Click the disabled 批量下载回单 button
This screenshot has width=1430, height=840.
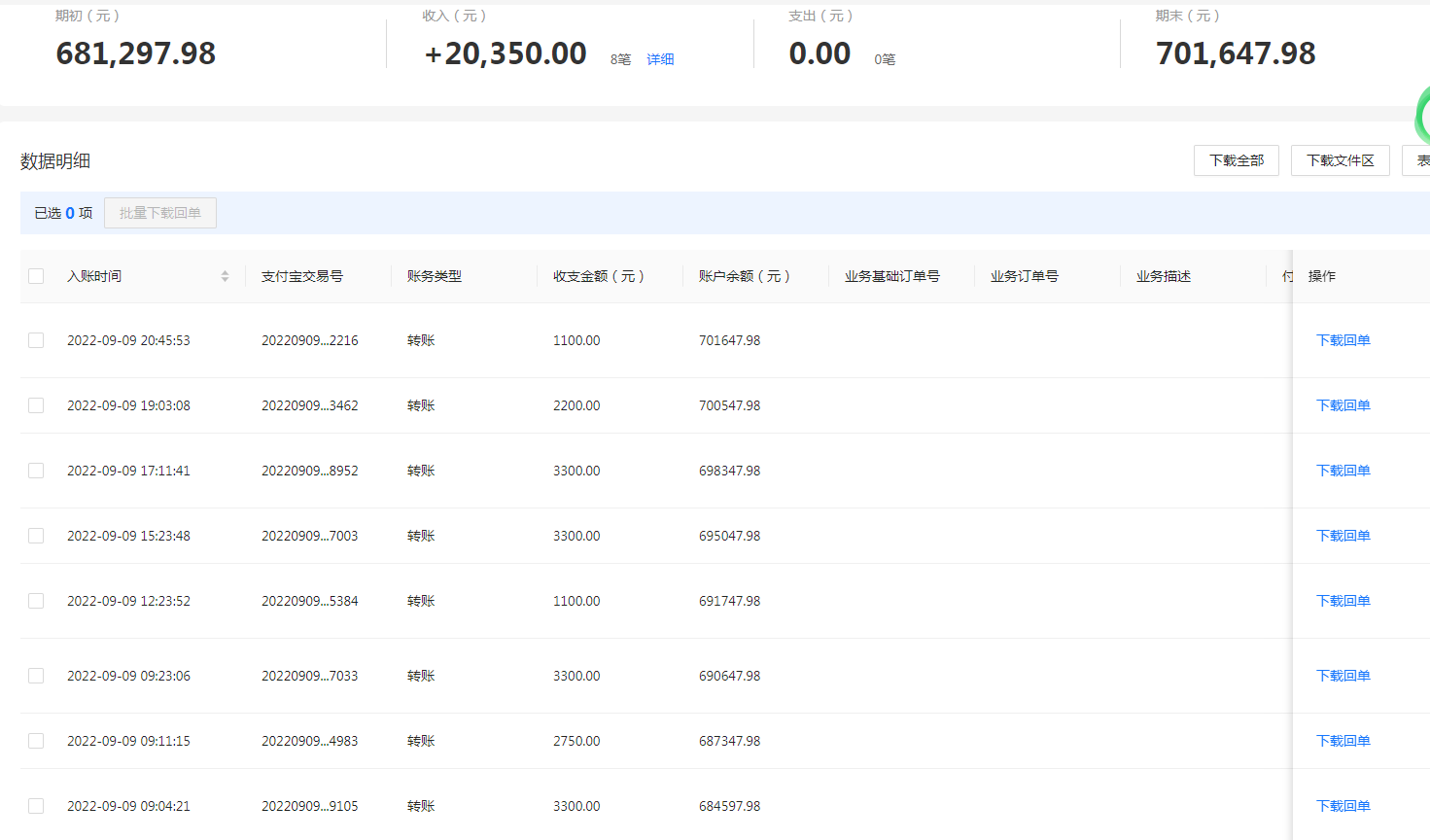(x=160, y=213)
